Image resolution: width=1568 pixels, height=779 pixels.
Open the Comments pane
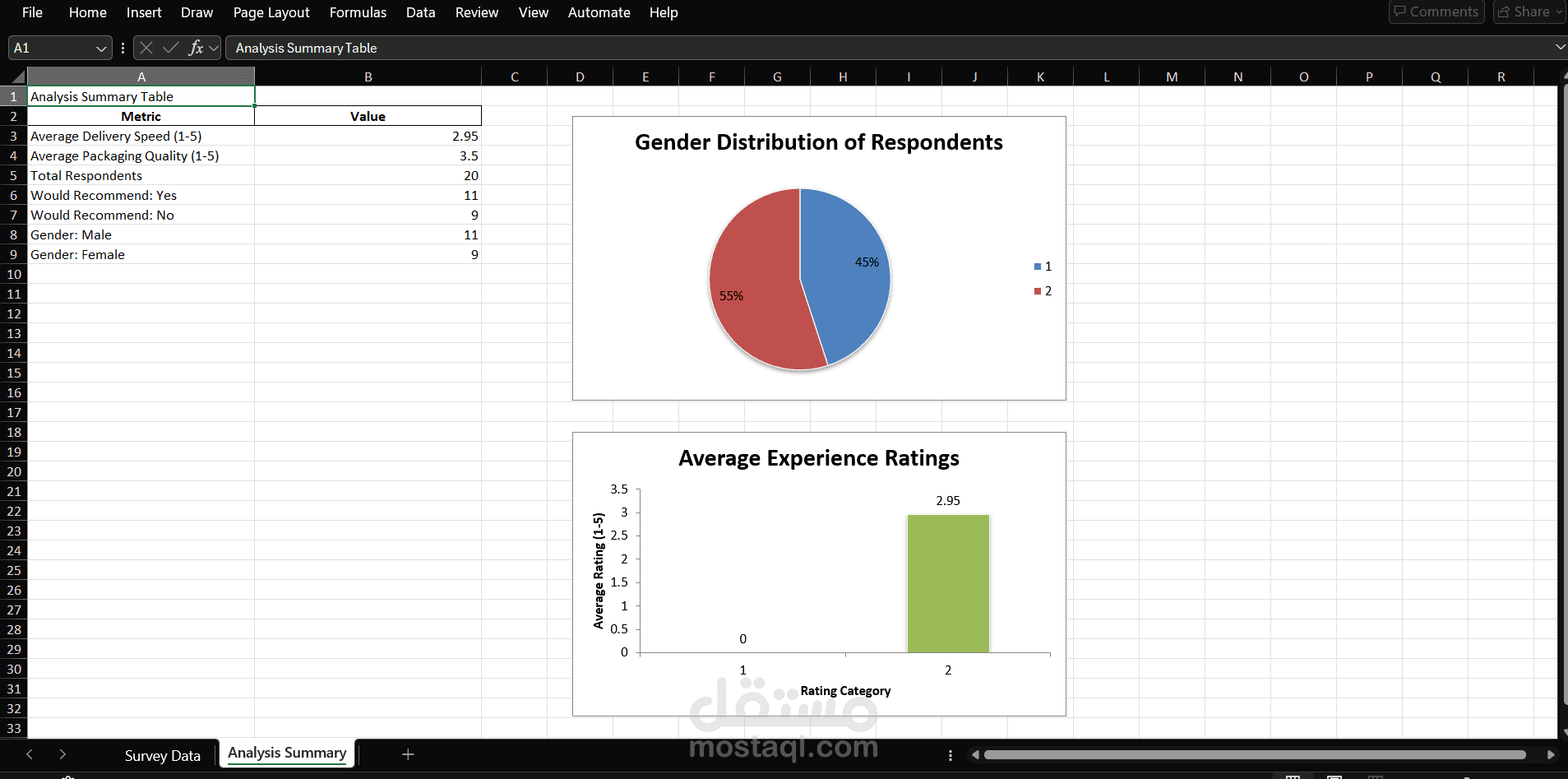1436,12
